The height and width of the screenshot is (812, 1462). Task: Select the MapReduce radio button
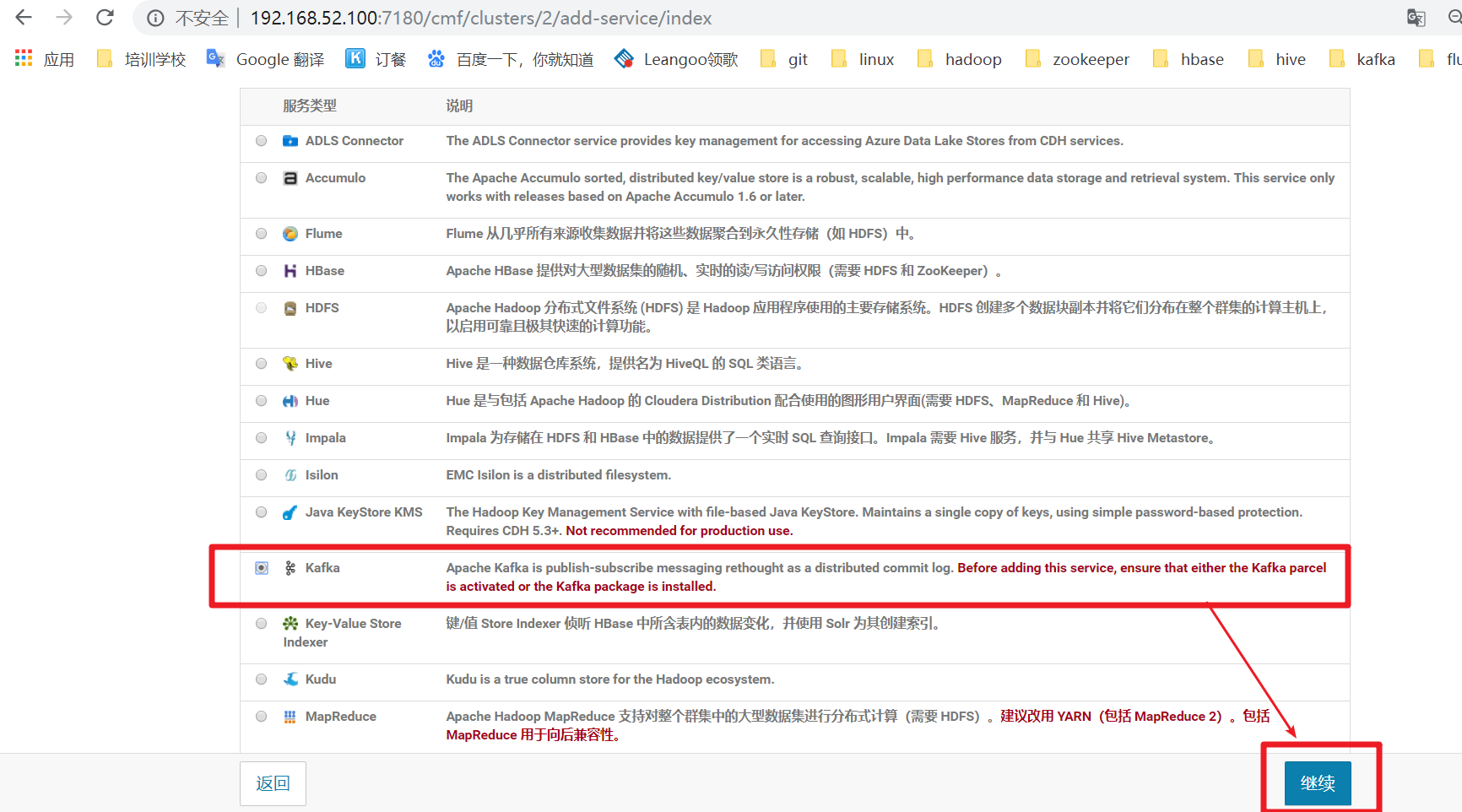(x=262, y=717)
